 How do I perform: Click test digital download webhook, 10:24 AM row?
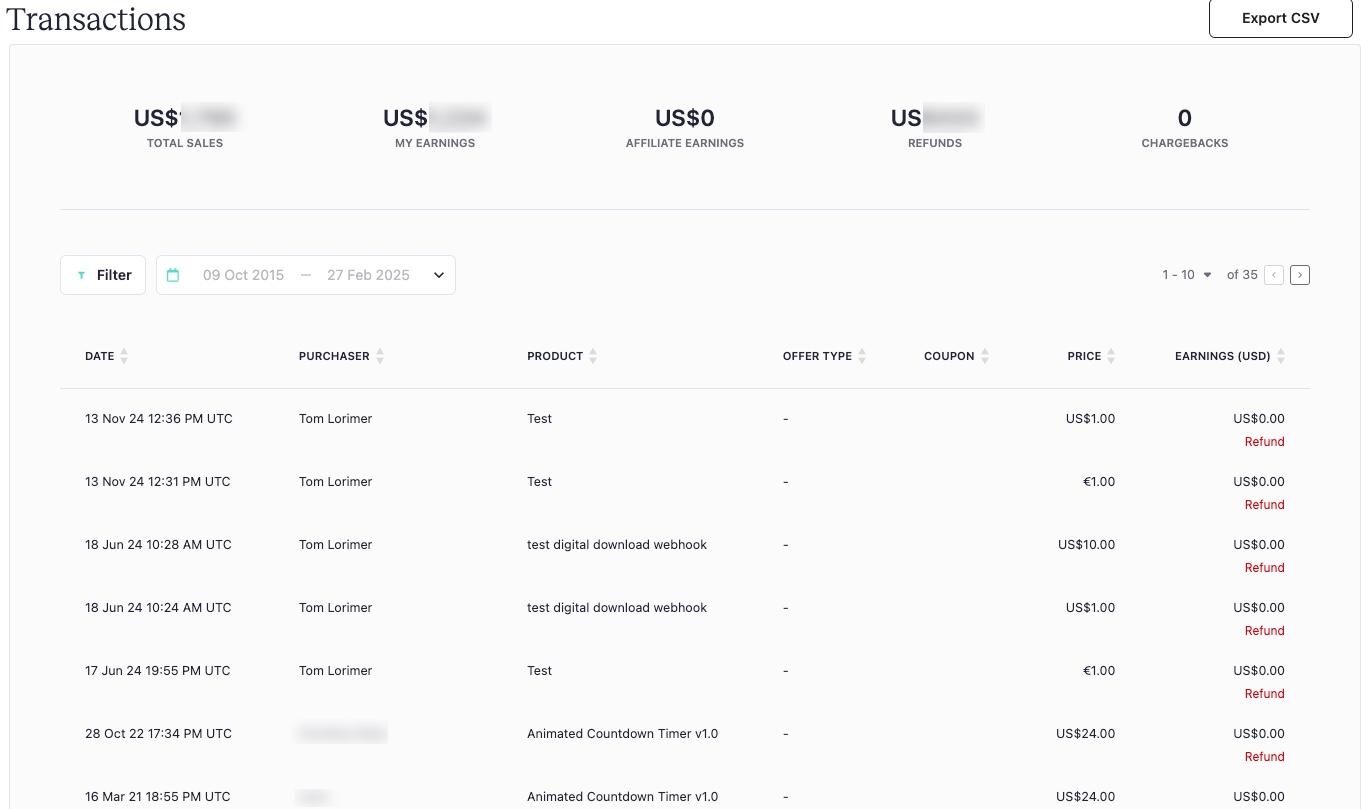click(x=617, y=608)
